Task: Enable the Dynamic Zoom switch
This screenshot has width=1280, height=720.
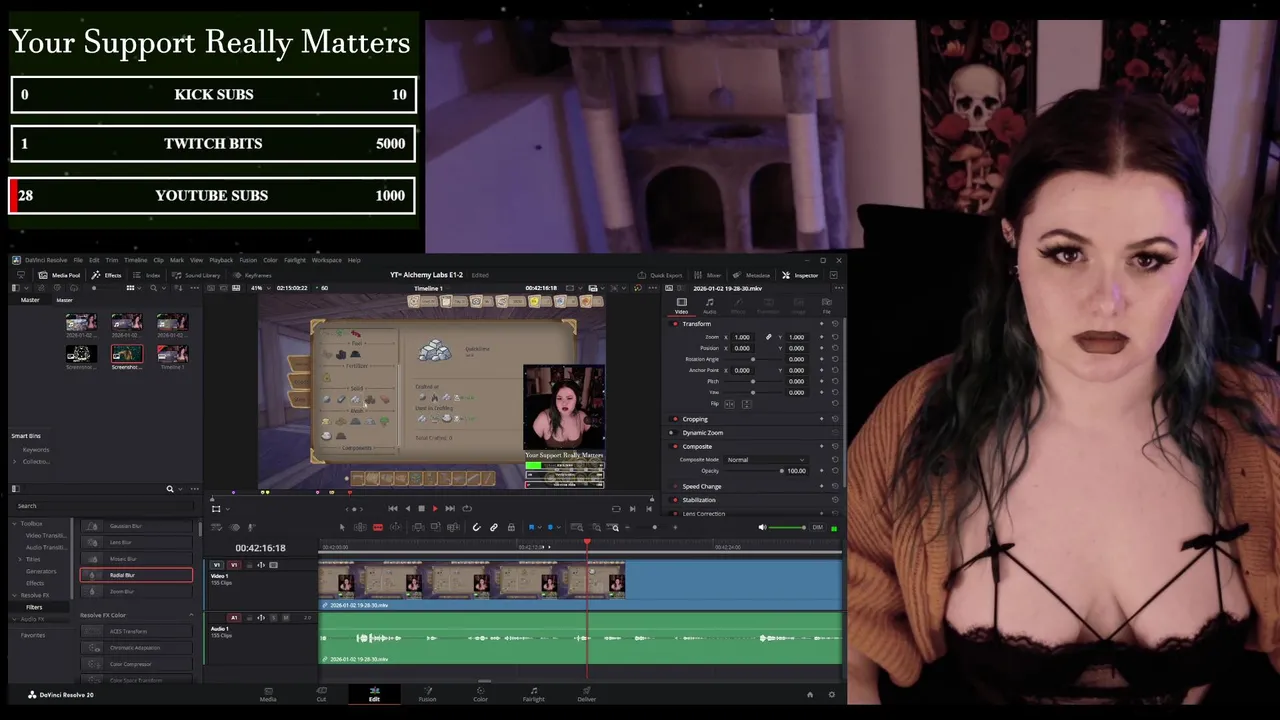Action: point(673,433)
